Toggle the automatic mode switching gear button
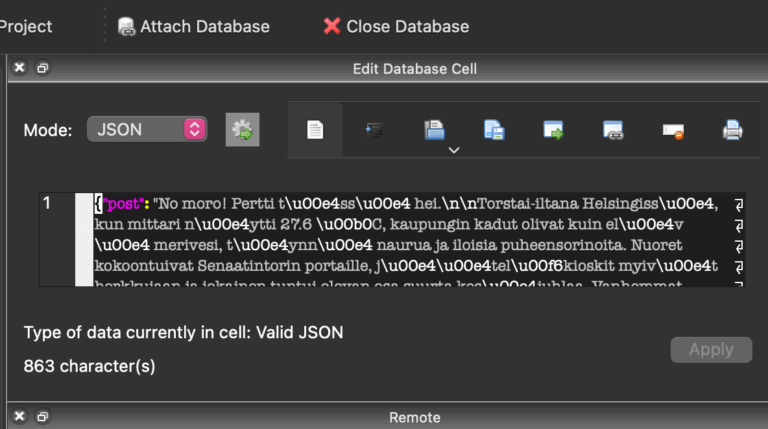Viewport: 768px width, 429px height. pyautogui.click(x=242, y=129)
